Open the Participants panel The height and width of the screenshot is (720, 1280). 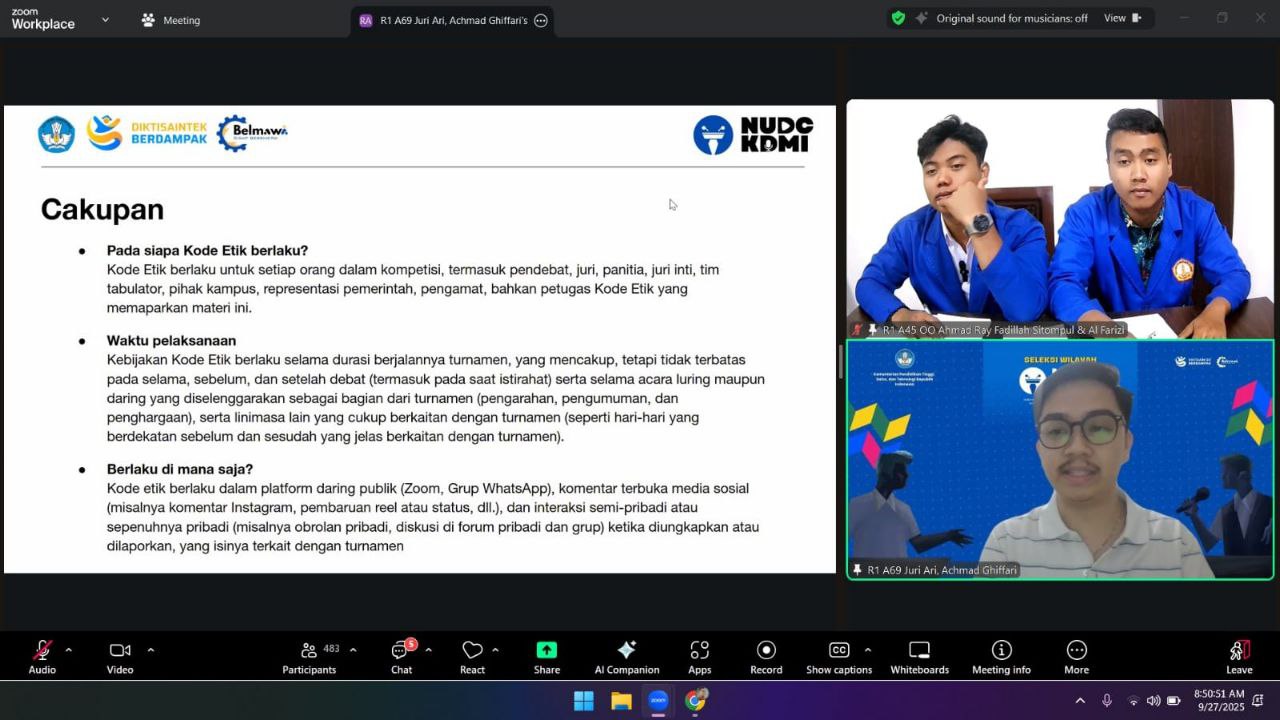[x=309, y=656]
